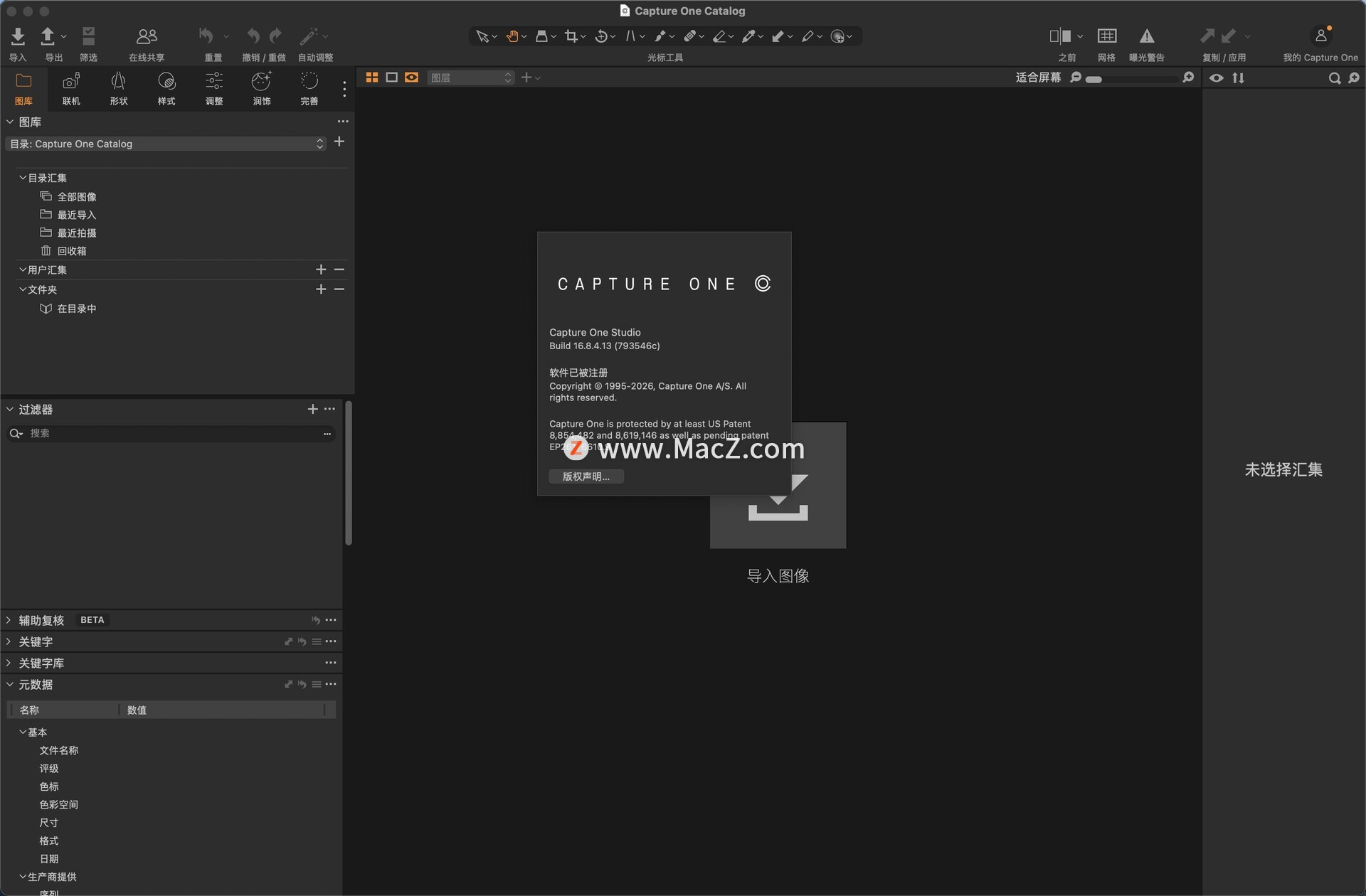Click the 导出 export icon

point(48,36)
